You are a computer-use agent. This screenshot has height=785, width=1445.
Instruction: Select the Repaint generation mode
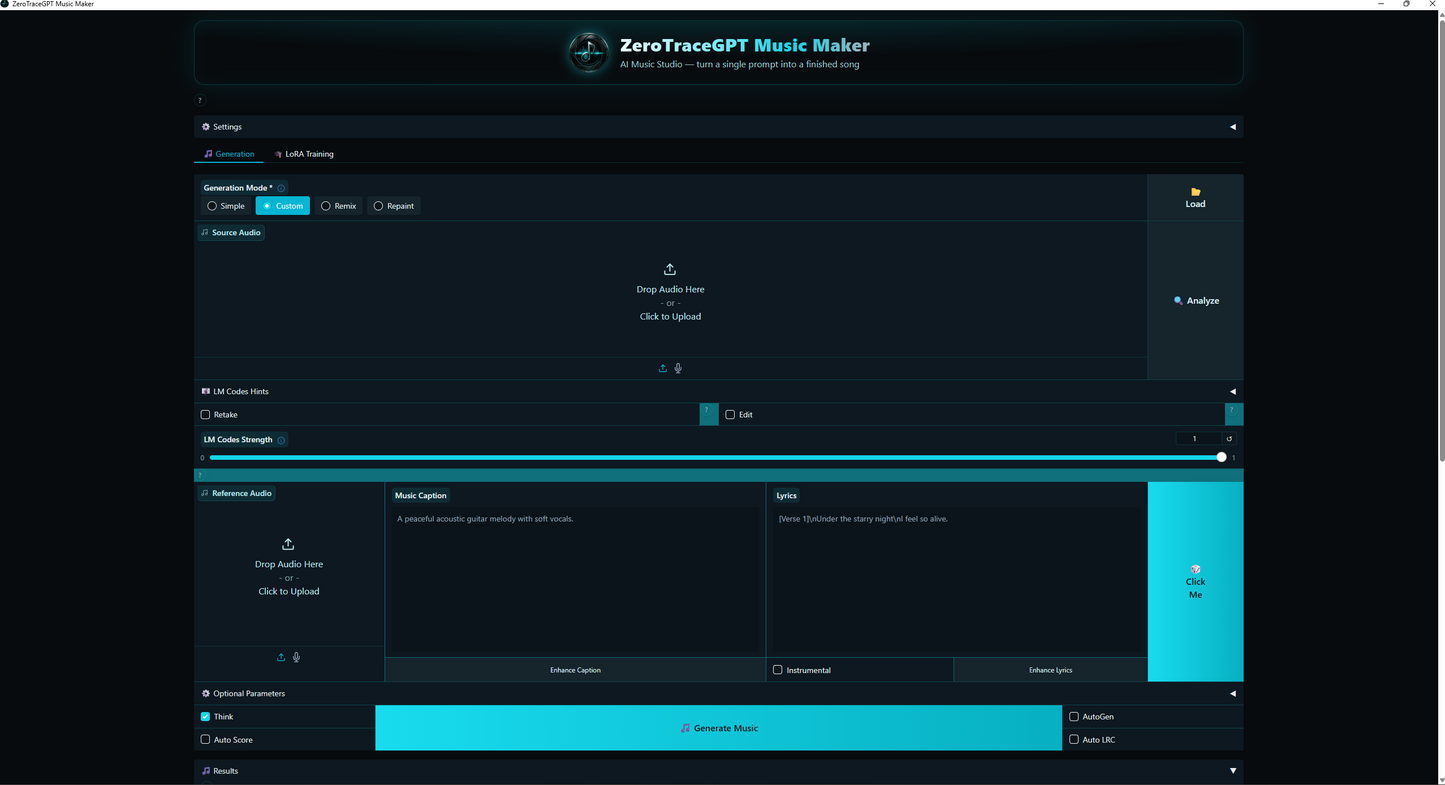394,206
